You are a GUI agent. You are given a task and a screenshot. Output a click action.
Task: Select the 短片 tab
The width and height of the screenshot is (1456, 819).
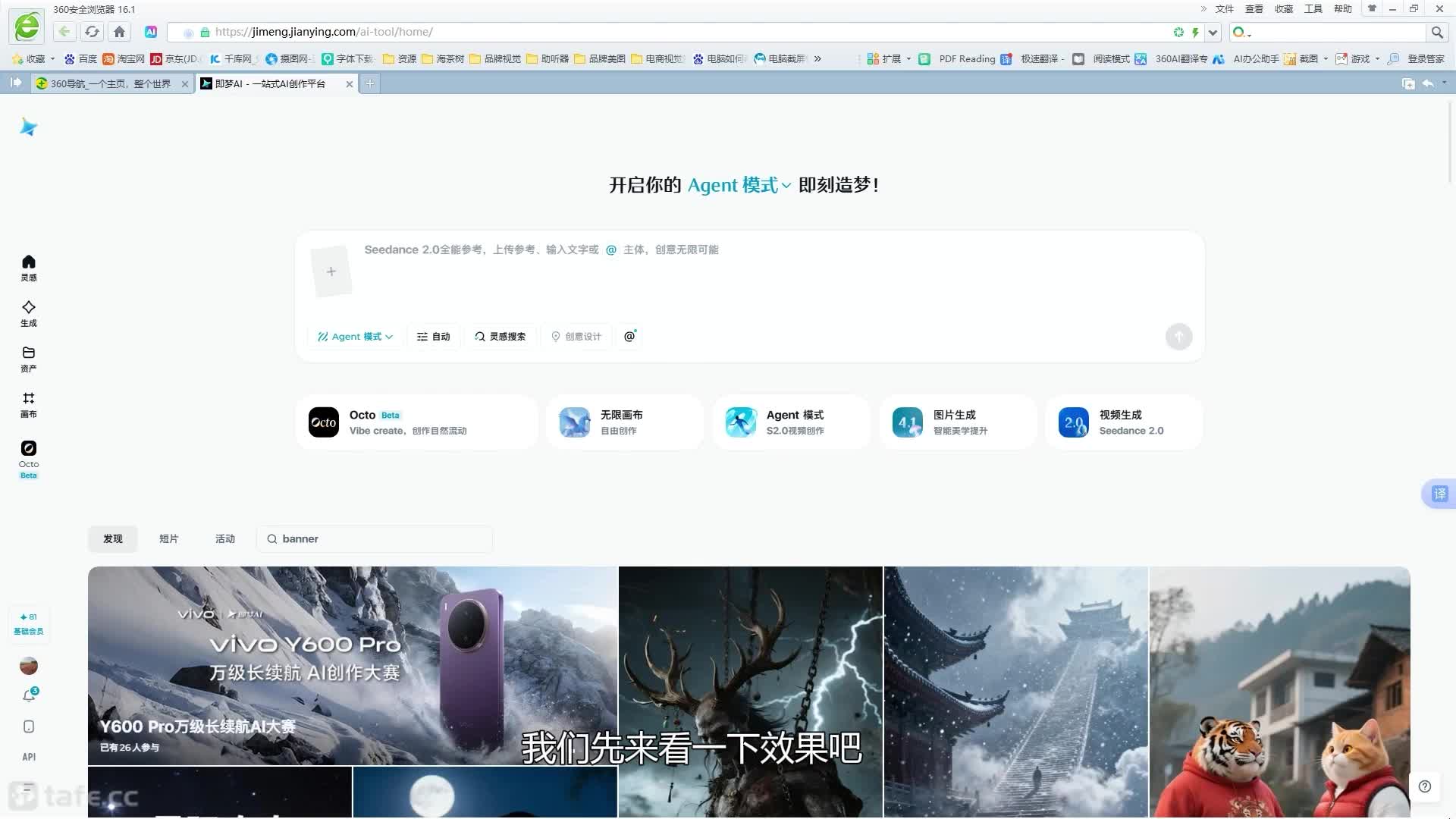point(168,539)
